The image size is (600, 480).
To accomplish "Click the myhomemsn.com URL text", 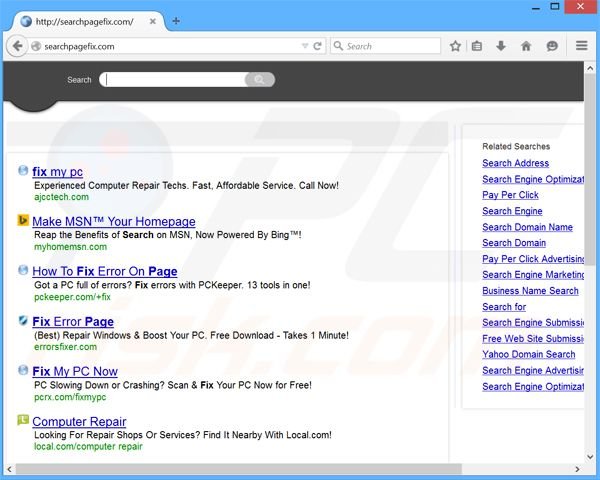I will tap(71, 247).
